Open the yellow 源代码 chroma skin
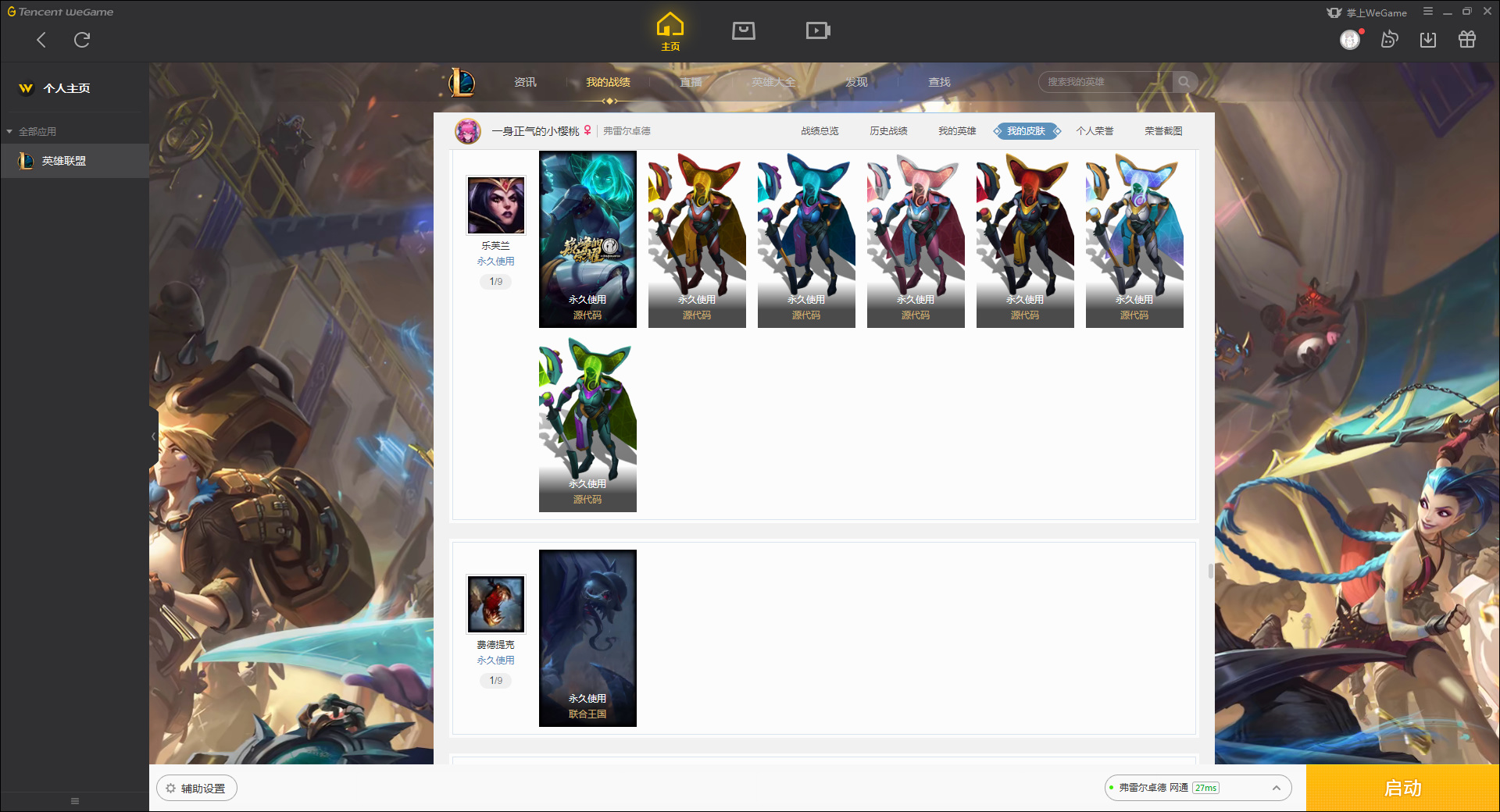This screenshot has width=1500, height=812. tap(697, 239)
